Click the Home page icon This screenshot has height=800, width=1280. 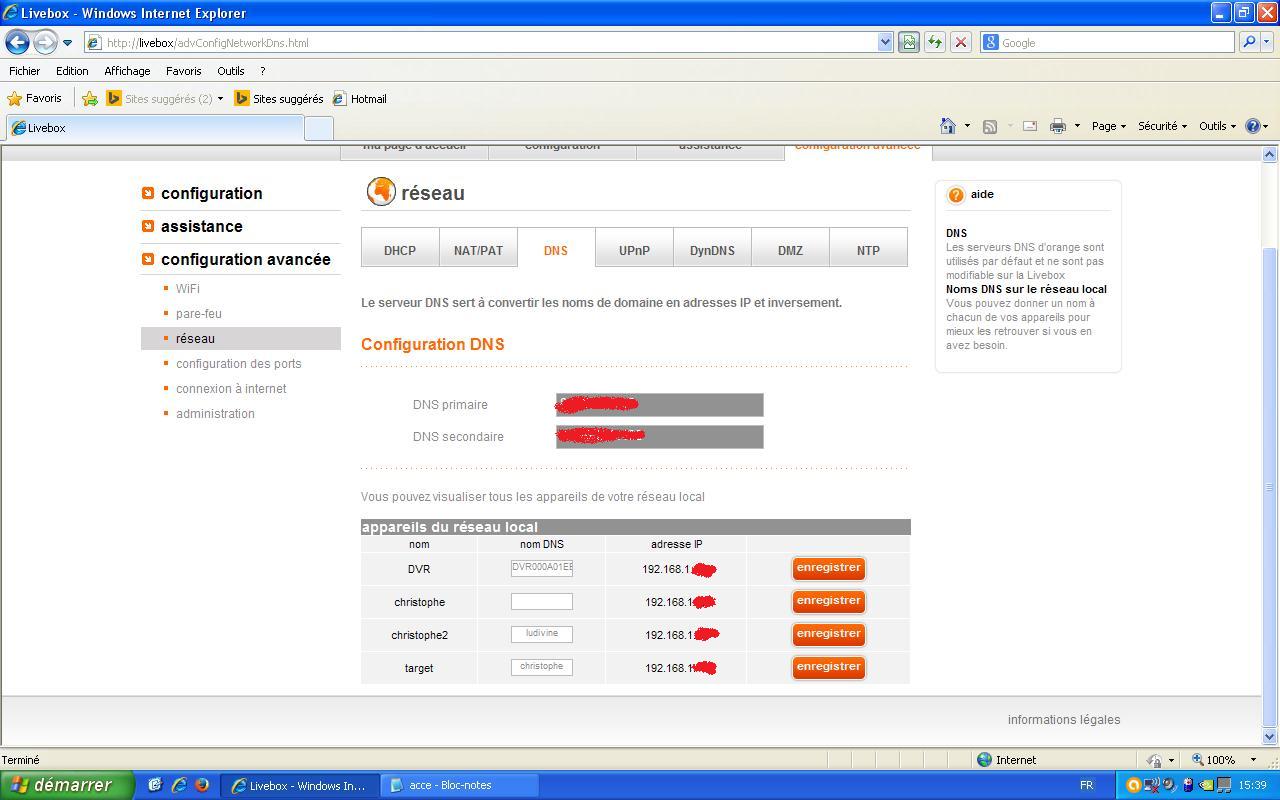point(948,126)
